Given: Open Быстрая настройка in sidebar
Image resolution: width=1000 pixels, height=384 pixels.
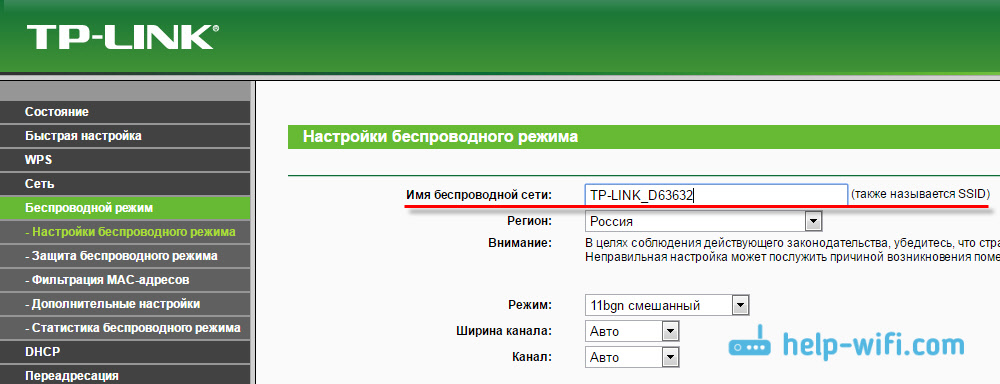Looking at the screenshot, I should click(125, 136).
